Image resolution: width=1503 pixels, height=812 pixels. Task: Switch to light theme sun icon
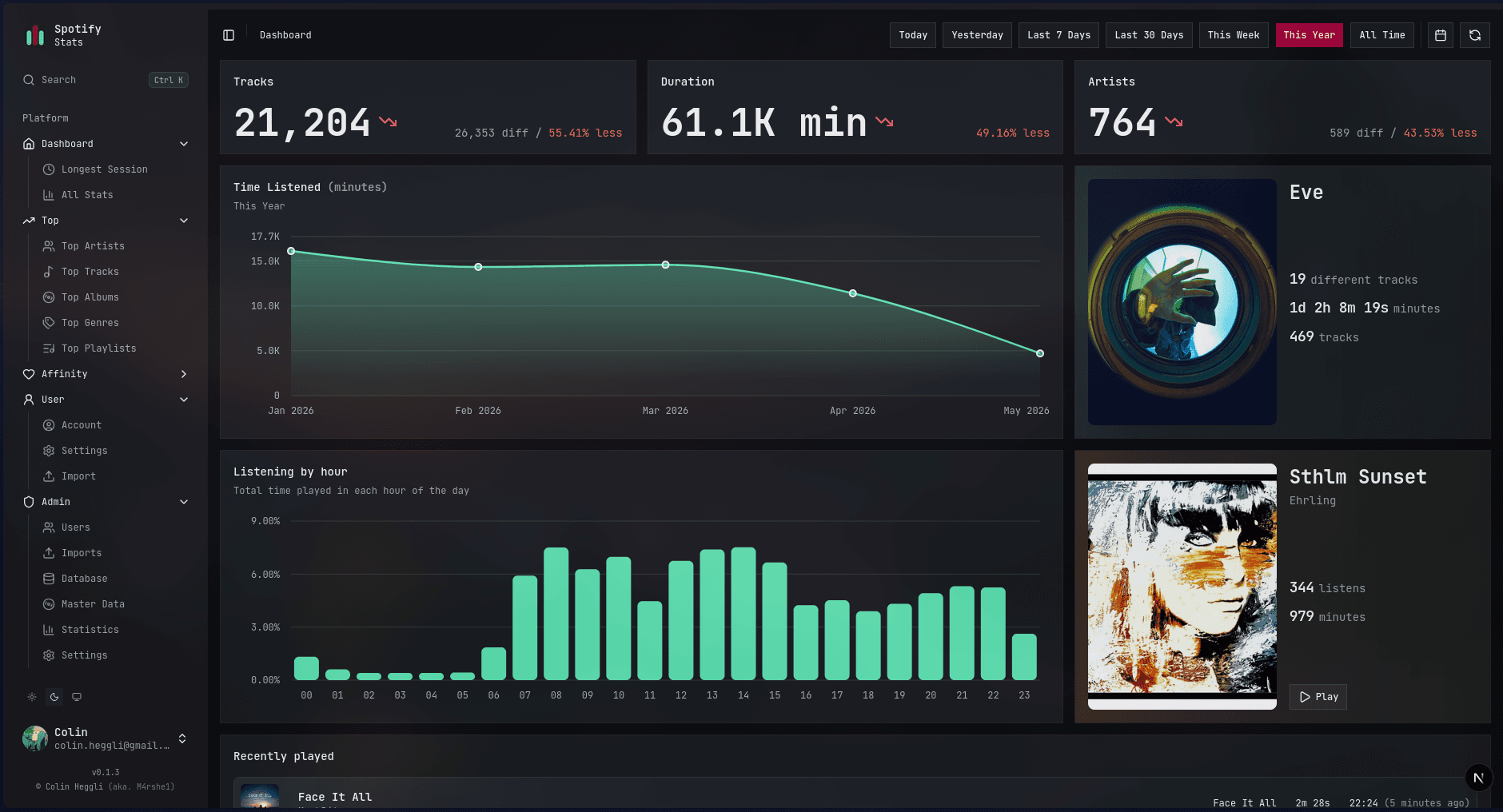32,697
